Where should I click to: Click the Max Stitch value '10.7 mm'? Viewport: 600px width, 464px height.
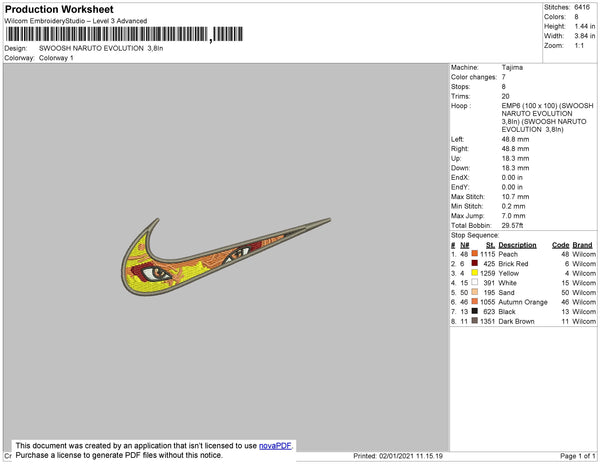point(515,197)
